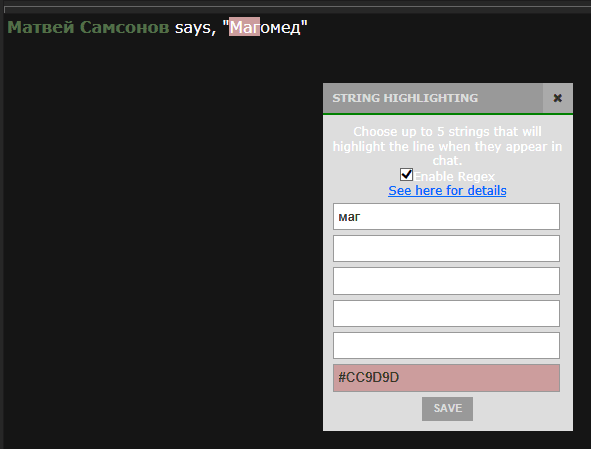Screen dimensions: 591x449
Task: Save the string highlighting settings
Action: click(x=447, y=409)
